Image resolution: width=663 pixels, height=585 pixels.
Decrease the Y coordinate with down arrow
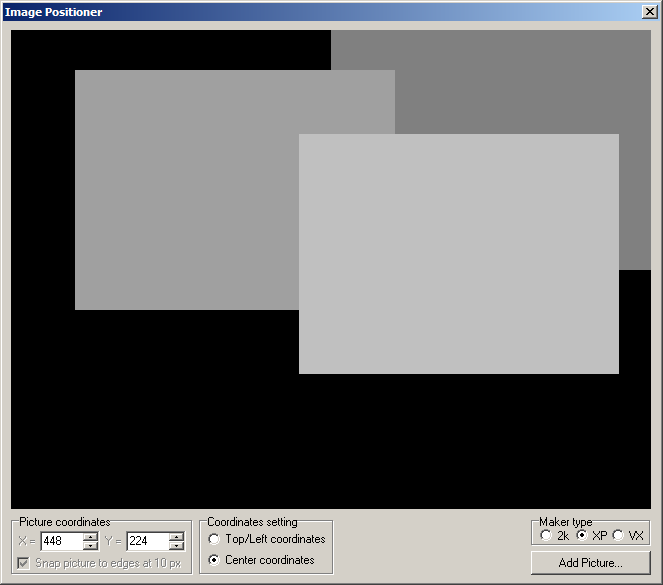pyautogui.click(x=177, y=546)
